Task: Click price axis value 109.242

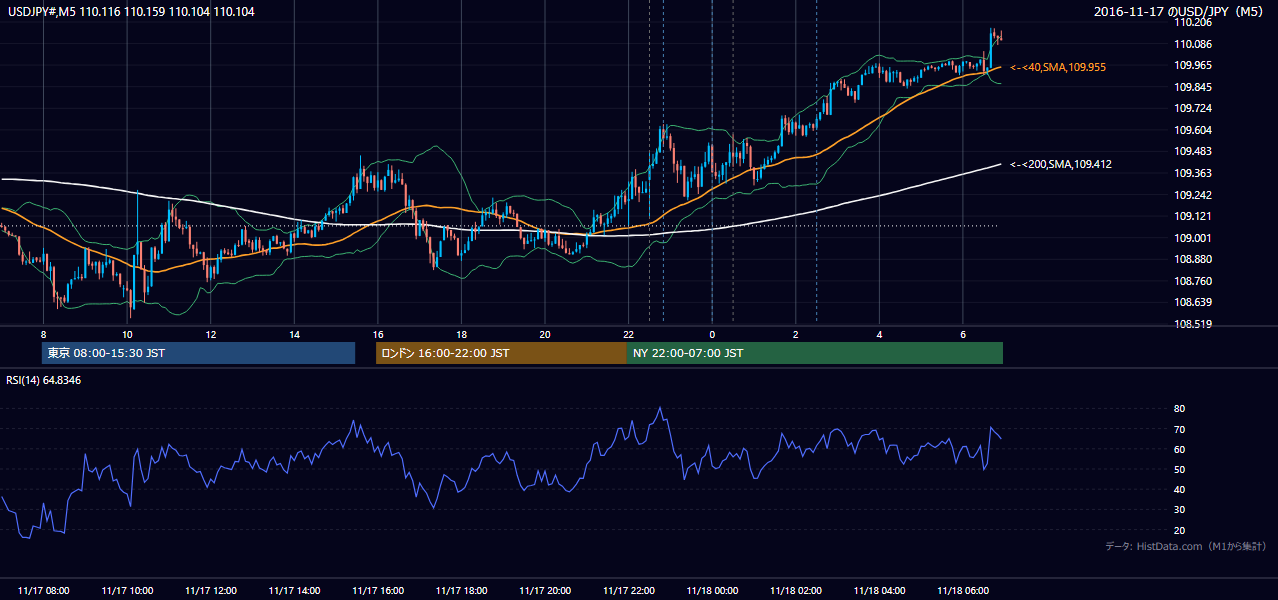Action: 1192,195
